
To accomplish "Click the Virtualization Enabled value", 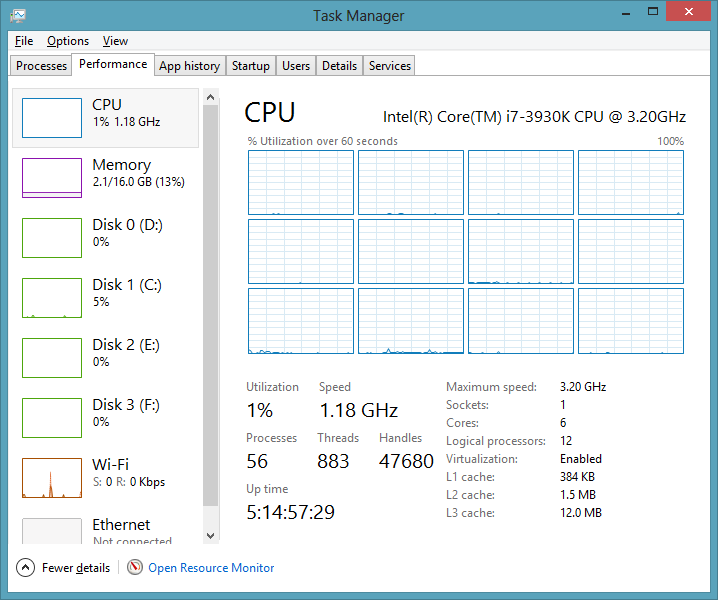I will tap(581, 459).
